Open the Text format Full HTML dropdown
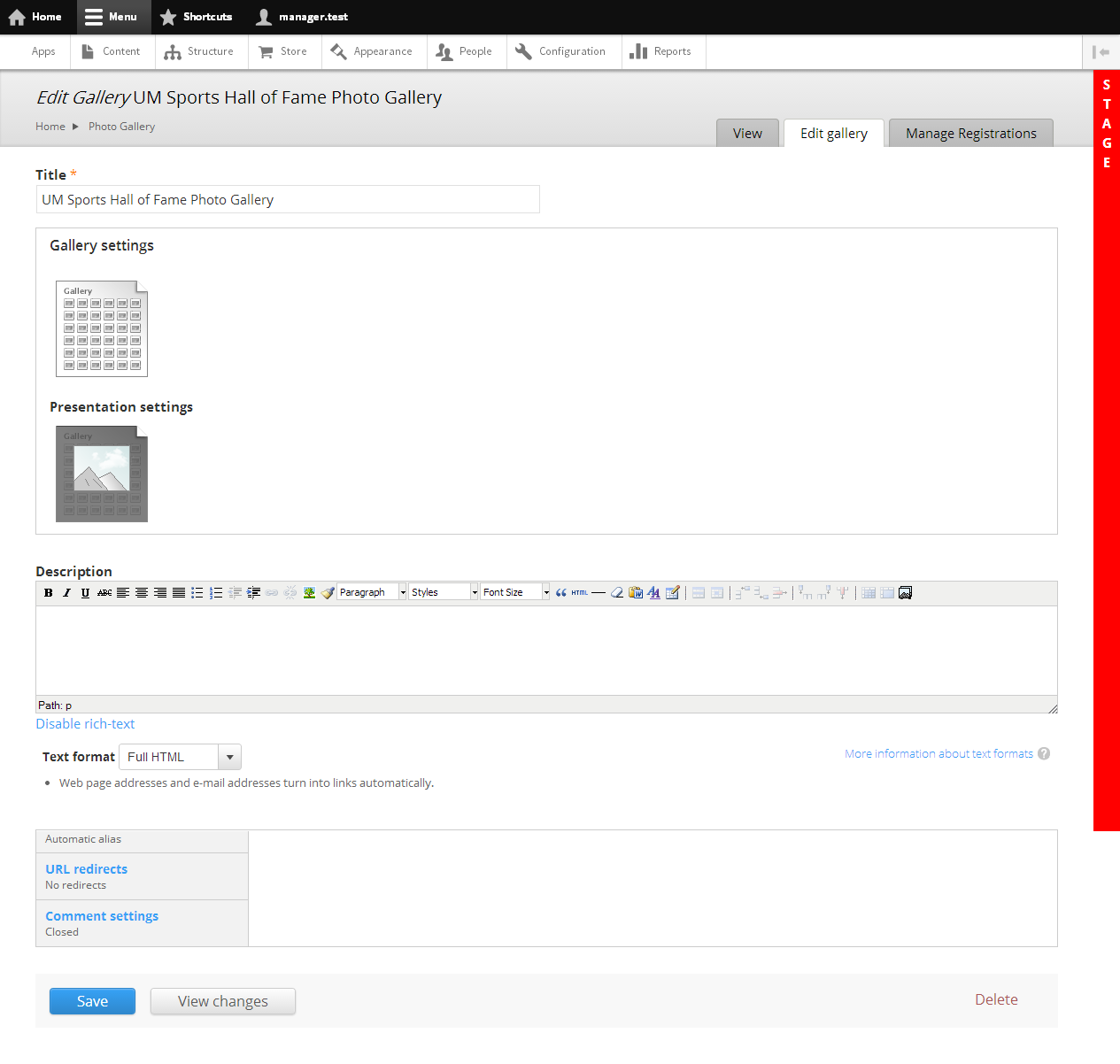1120x1064 pixels. click(x=180, y=757)
